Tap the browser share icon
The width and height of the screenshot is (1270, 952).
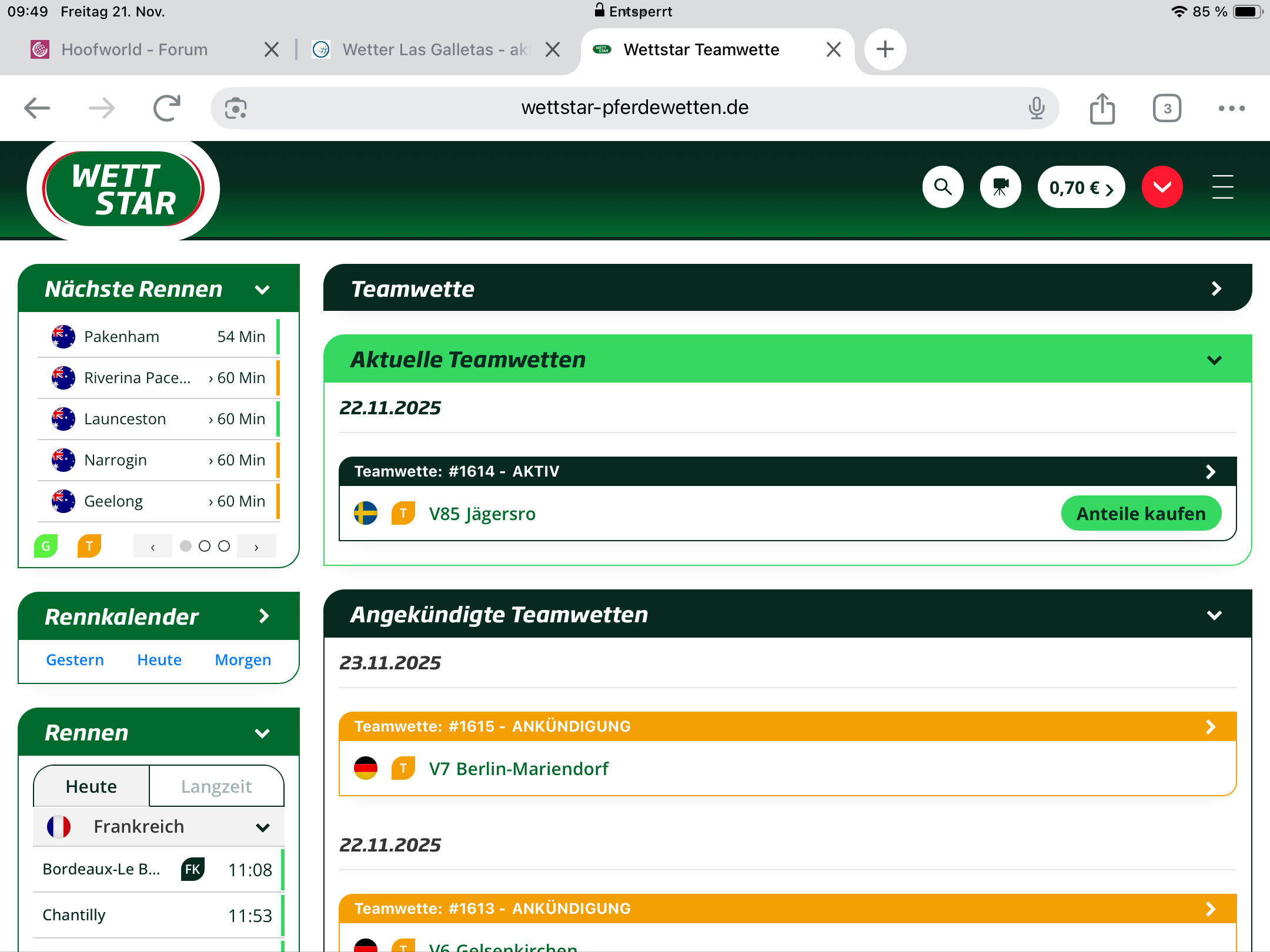tap(1102, 108)
